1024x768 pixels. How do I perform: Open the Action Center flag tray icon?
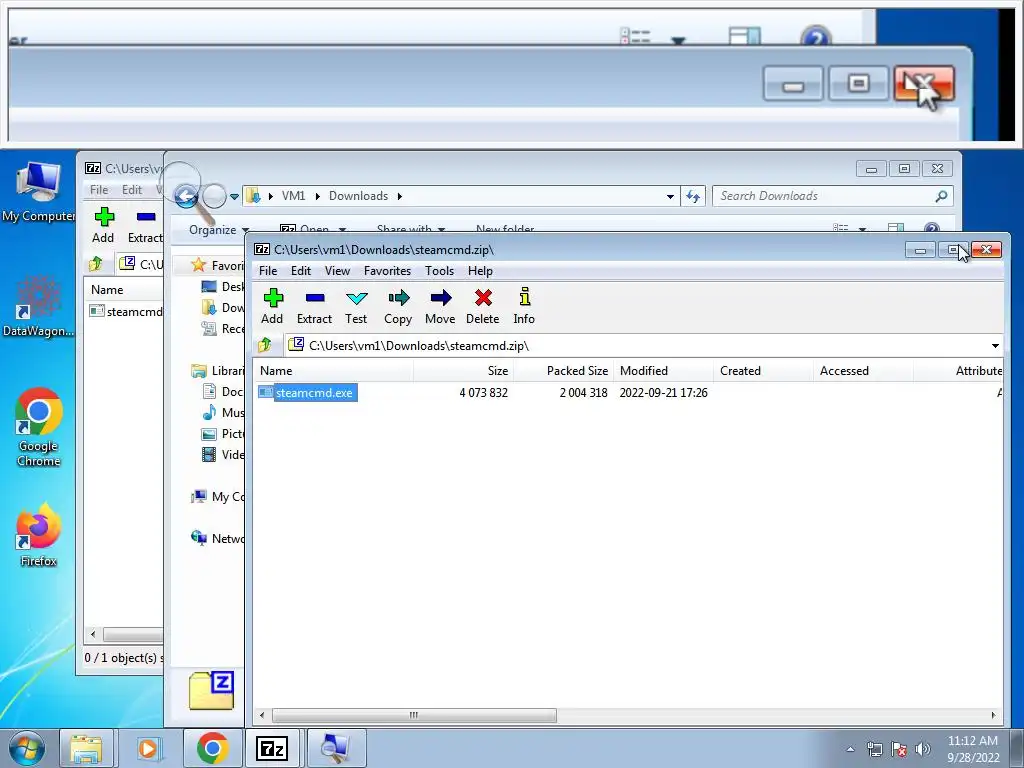pos(899,749)
